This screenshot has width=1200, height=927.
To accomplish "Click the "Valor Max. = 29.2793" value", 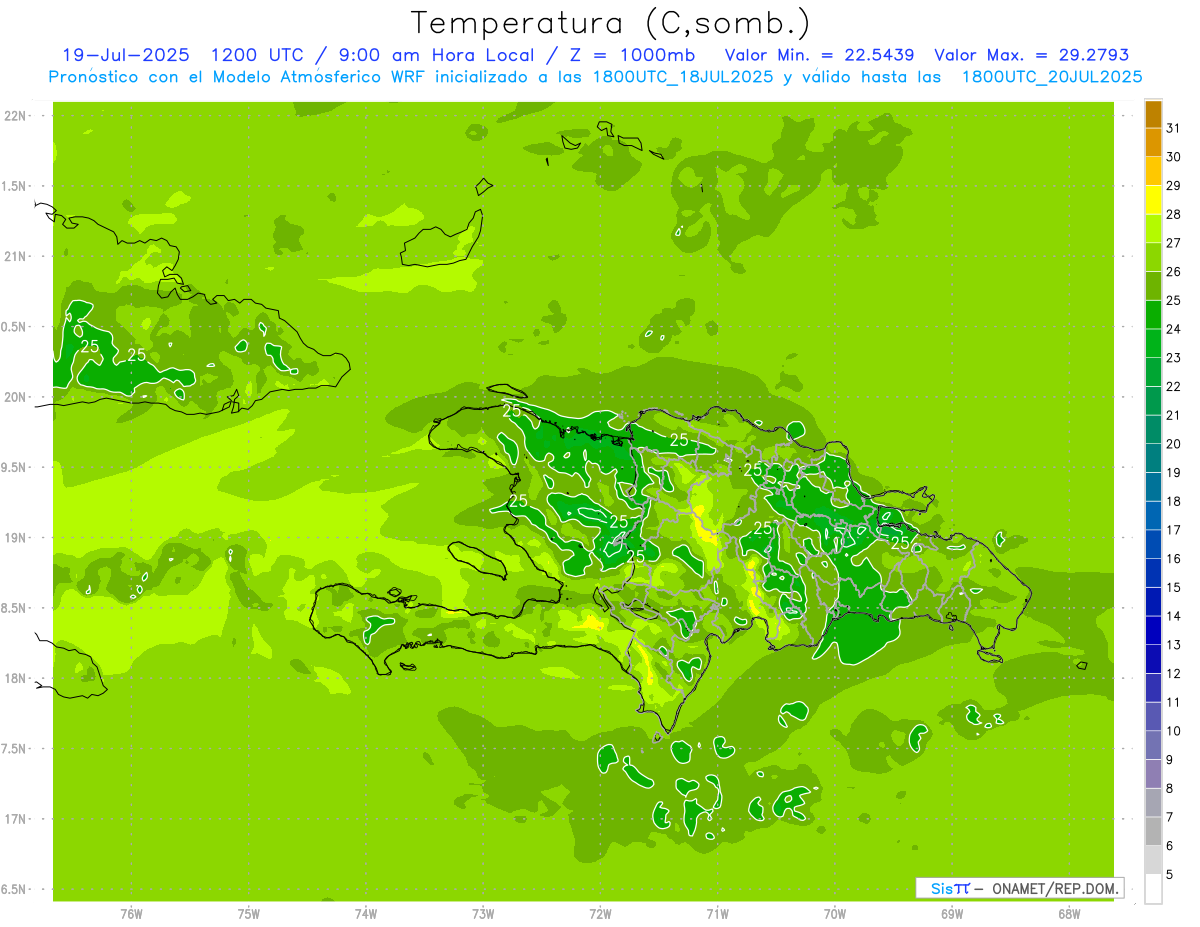I will coord(1031,55).
